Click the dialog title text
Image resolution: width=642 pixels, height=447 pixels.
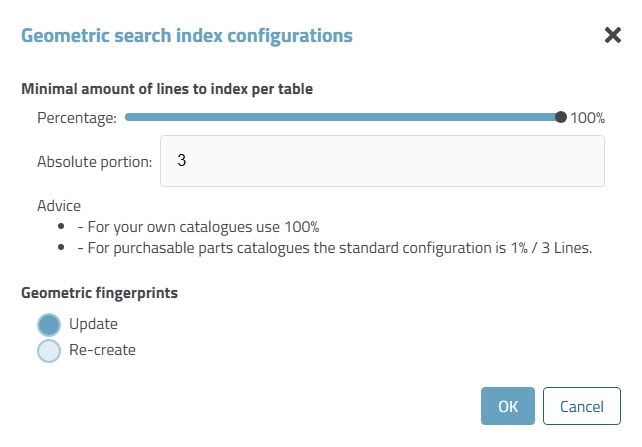click(187, 36)
